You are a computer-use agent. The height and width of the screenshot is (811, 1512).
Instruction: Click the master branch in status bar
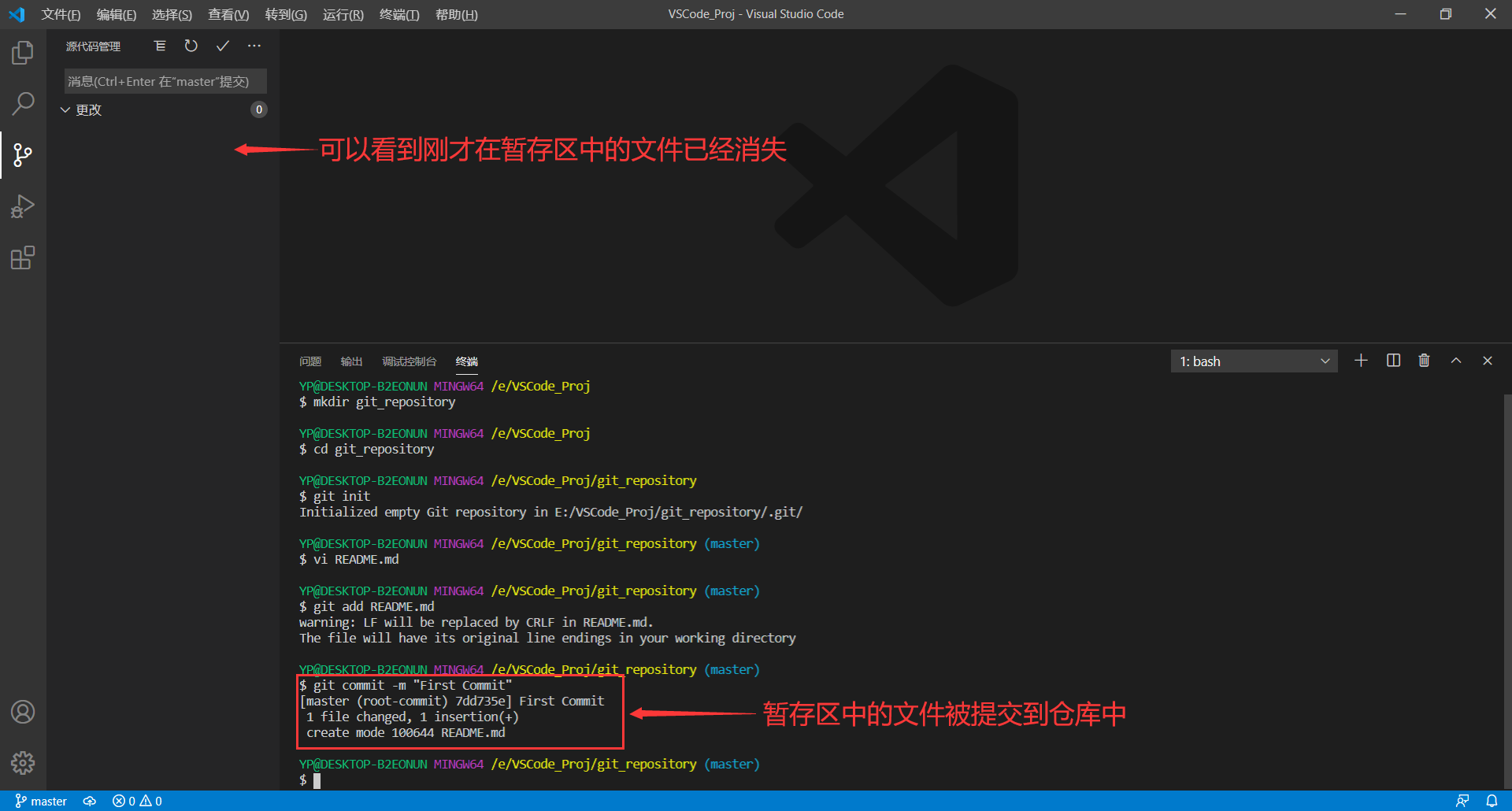(41, 801)
